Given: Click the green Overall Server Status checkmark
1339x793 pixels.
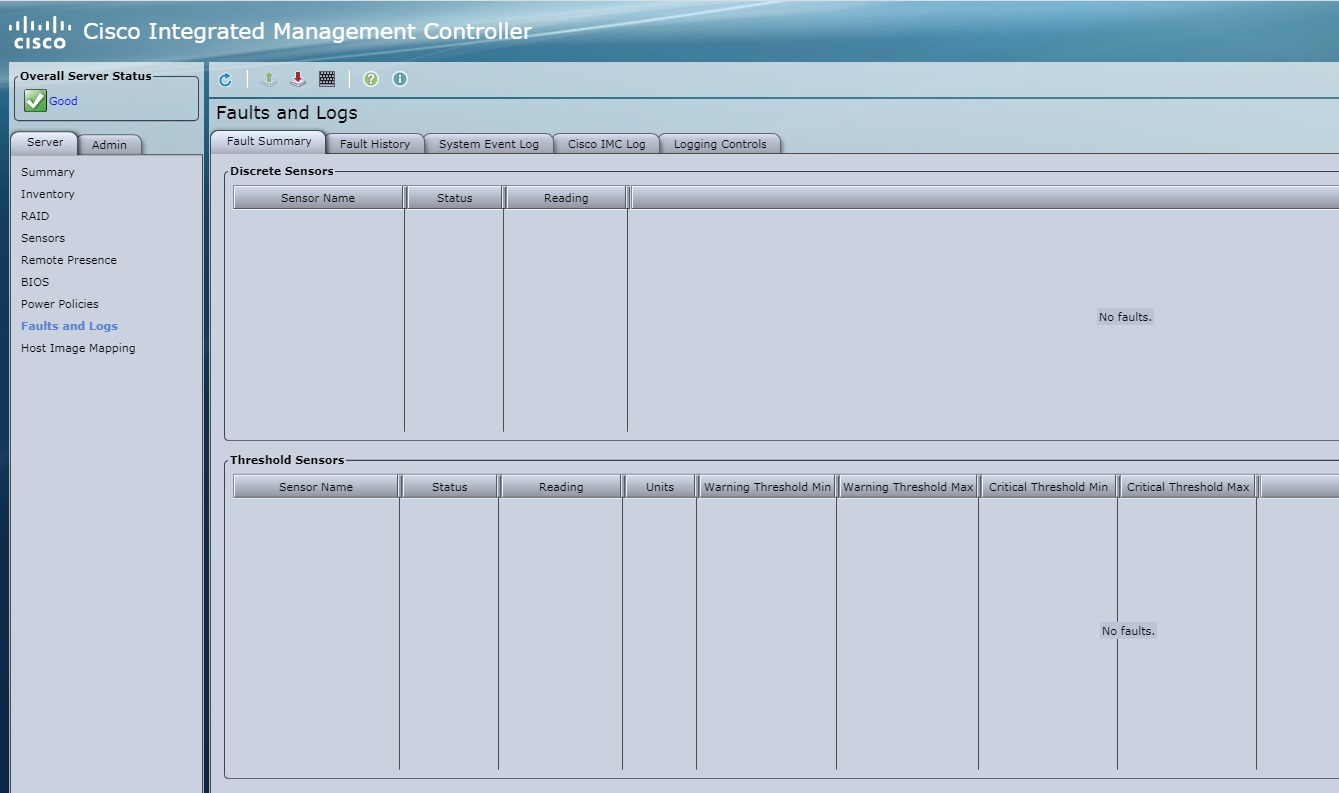Looking at the screenshot, I should pyautogui.click(x=35, y=101).
